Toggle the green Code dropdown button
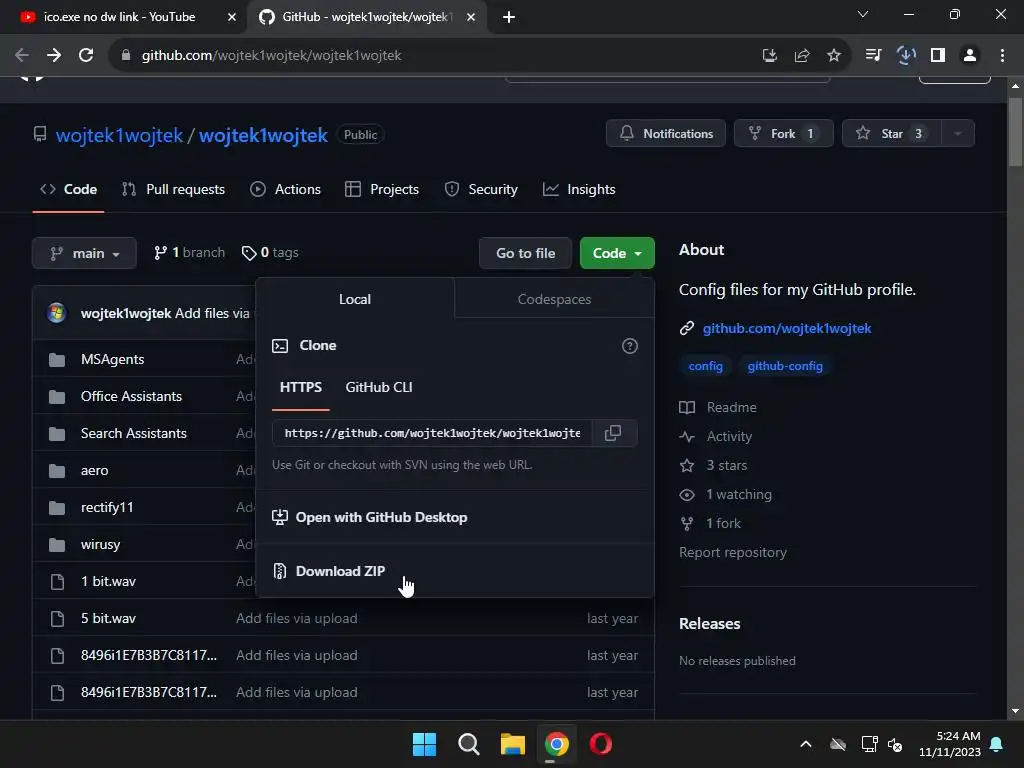Image resolution: width=1024 pixels, height=768 pixels. coord(617,253)
